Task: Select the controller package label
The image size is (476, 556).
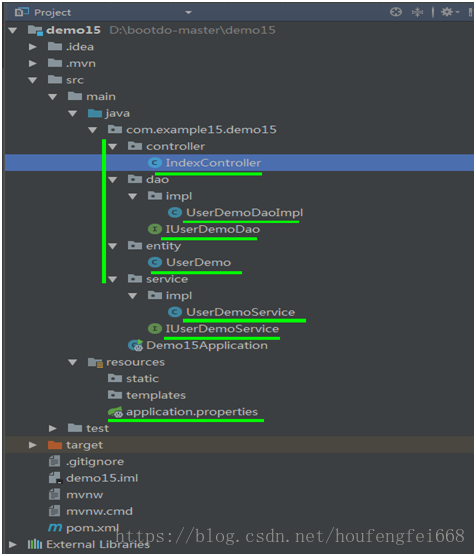Action: pos(176,146)
